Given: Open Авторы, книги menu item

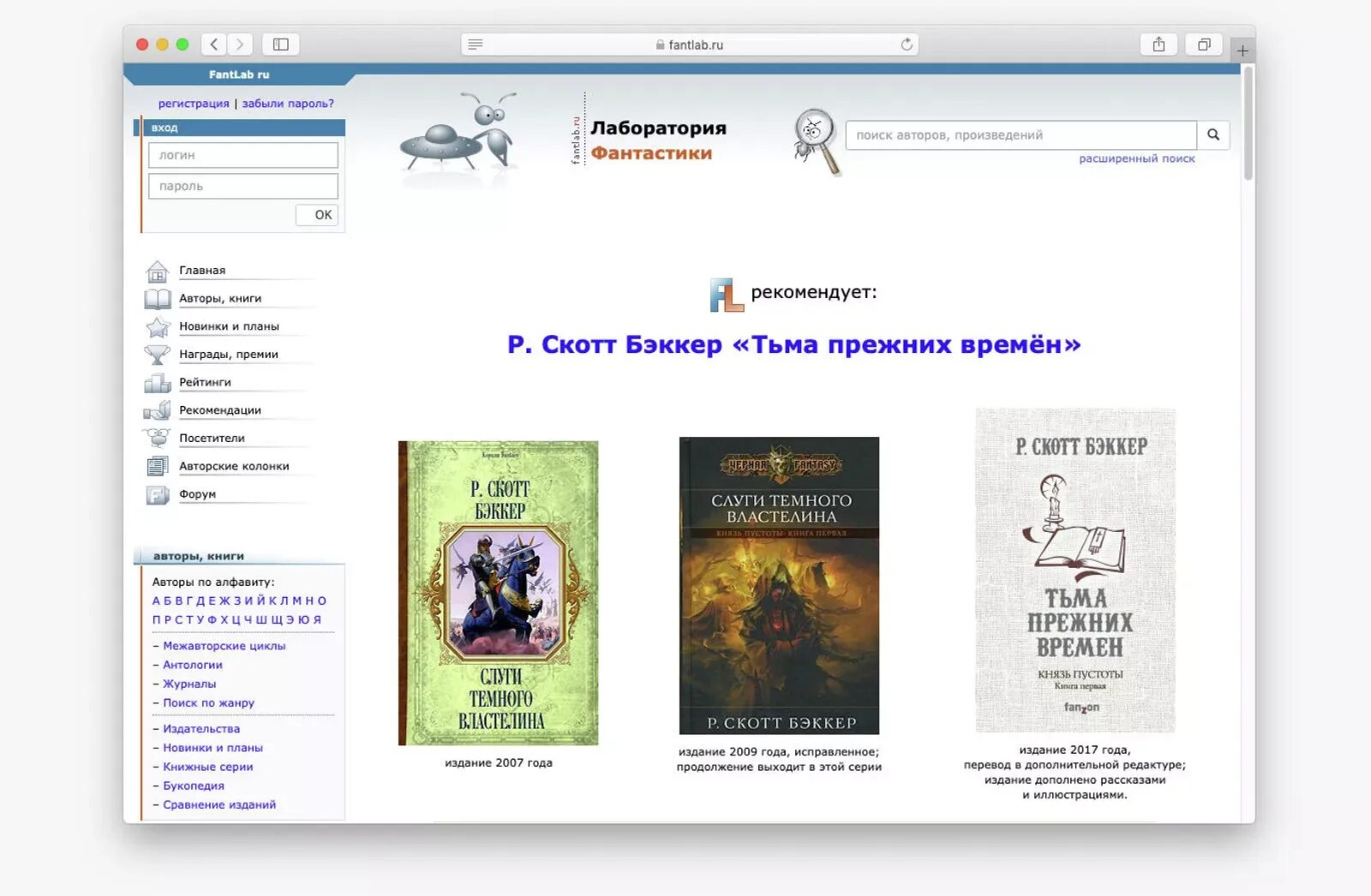Looking at the screenshot, I should [x=220, y=299].
